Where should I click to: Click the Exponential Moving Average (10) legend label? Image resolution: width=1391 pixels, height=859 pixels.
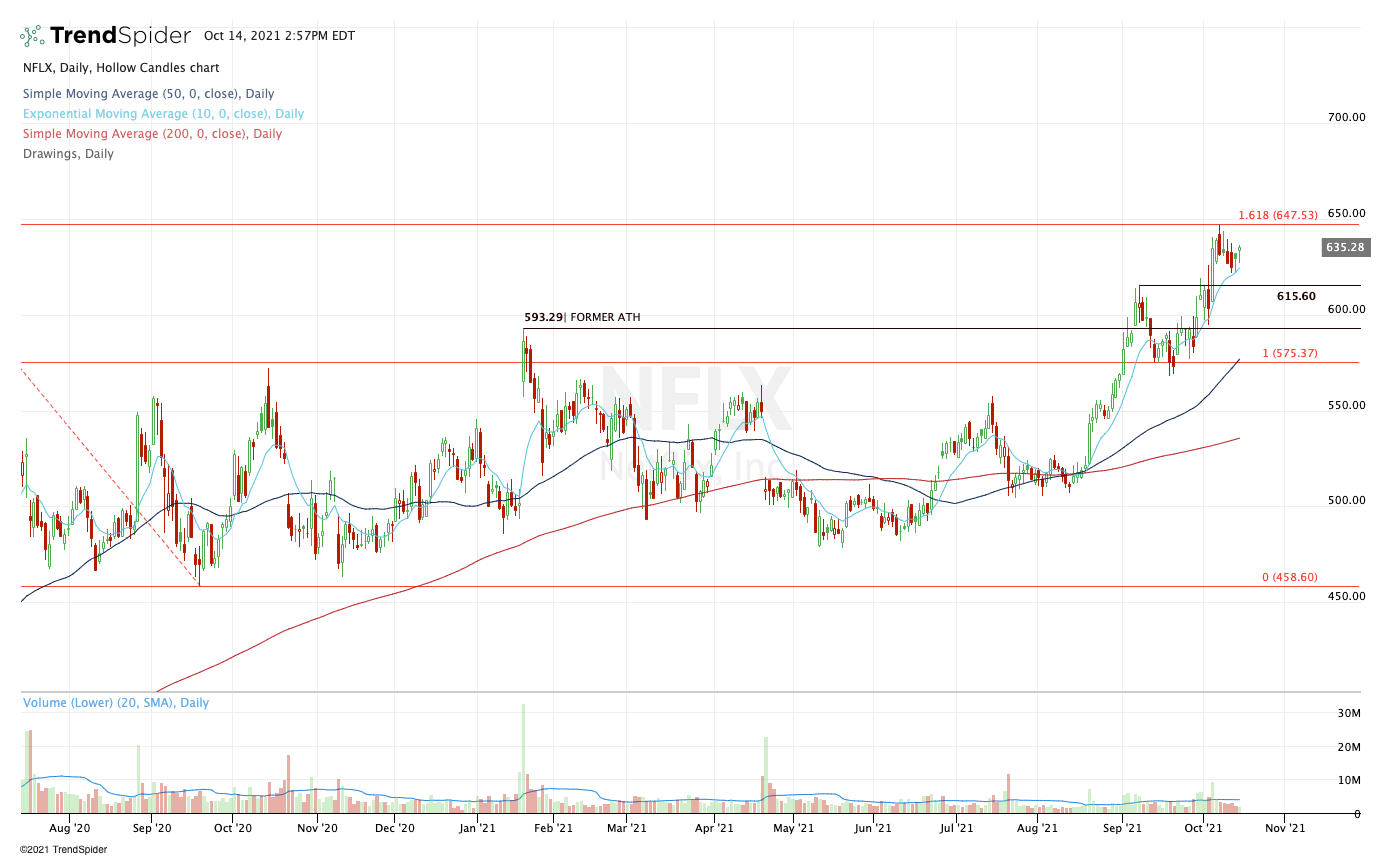click(x=163, y=114)
